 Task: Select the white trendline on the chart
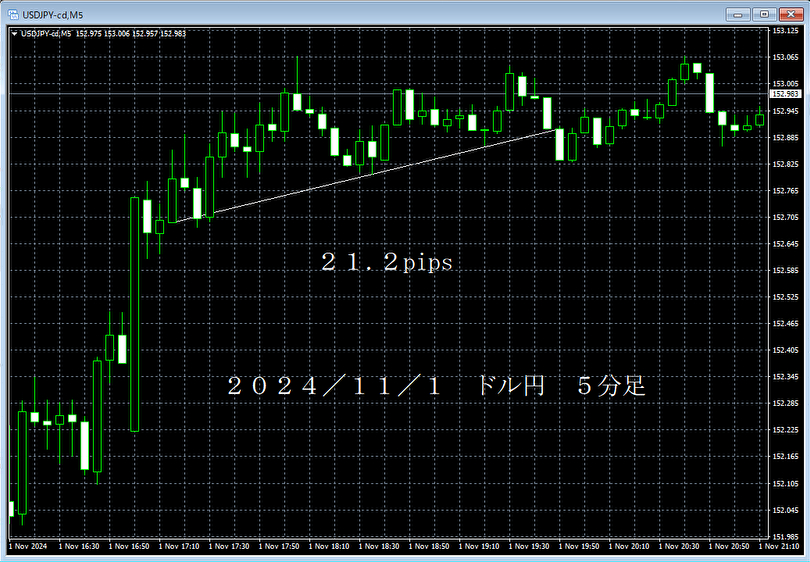365,176
